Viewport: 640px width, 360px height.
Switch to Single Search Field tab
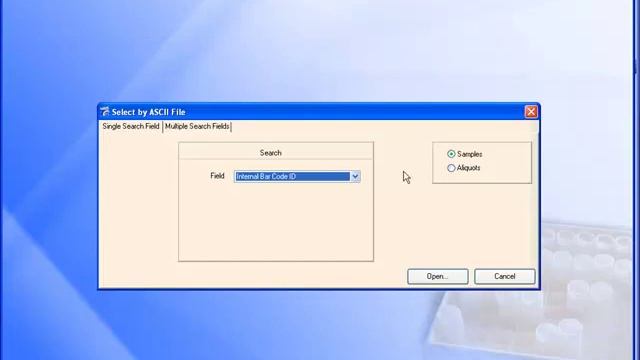coord(131,127)
